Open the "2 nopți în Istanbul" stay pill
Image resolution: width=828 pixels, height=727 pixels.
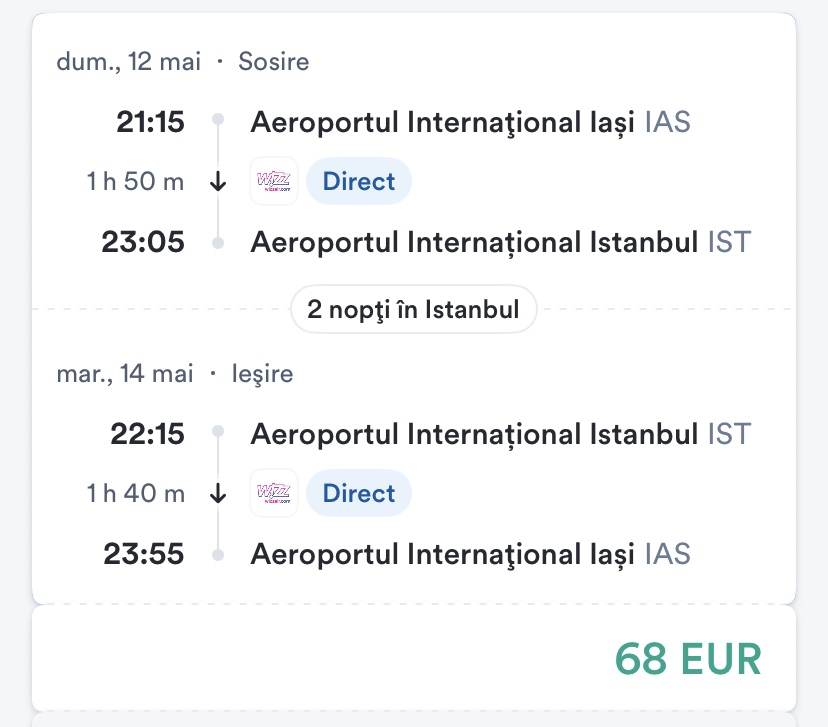(413, 310)
